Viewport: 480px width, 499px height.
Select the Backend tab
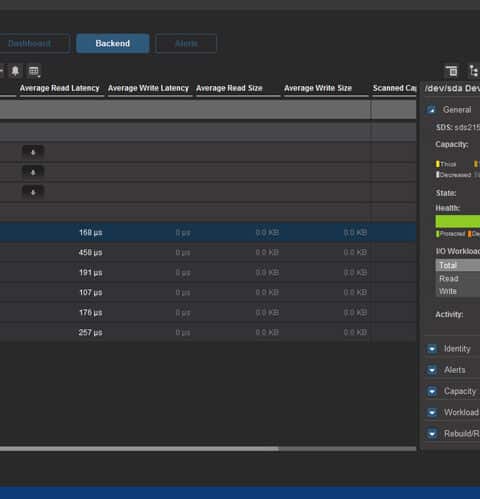point(113,43)
